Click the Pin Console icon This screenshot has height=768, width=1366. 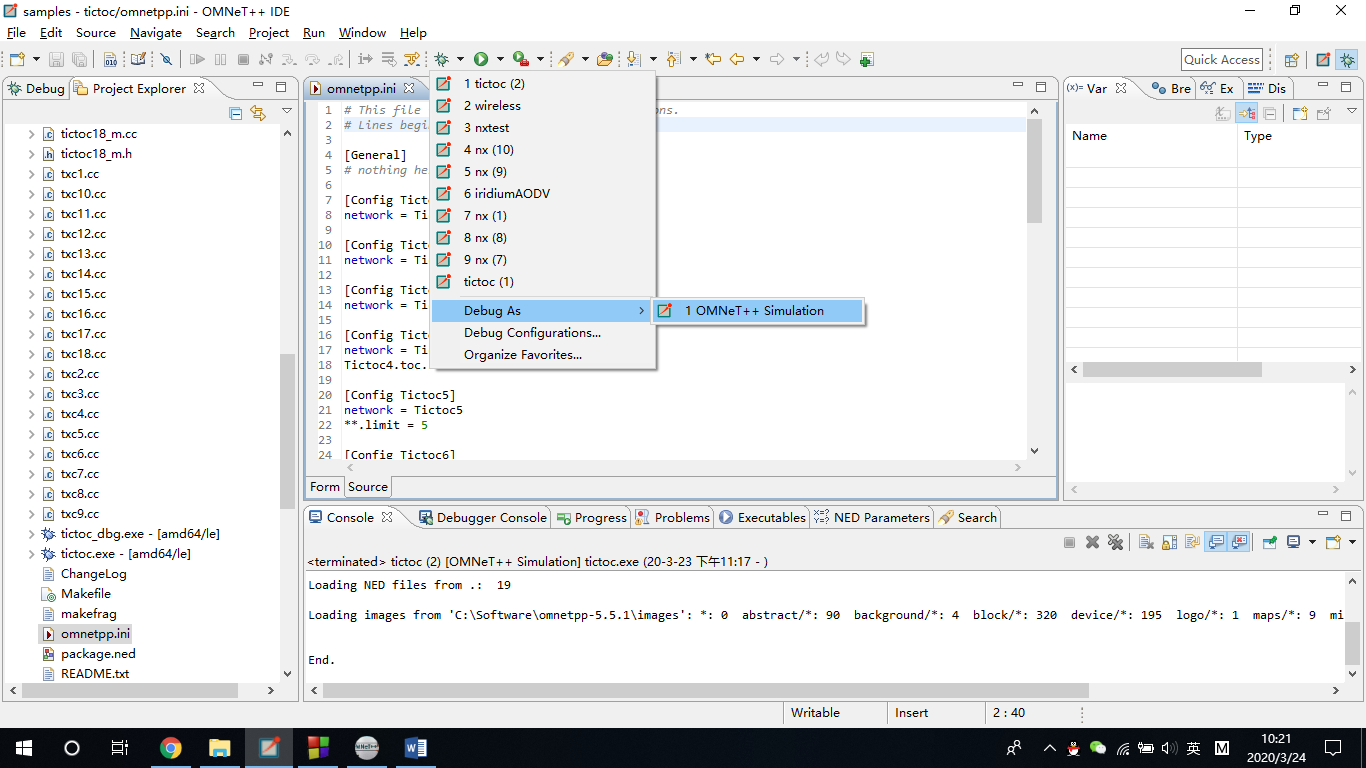[x=1270, y=542]
